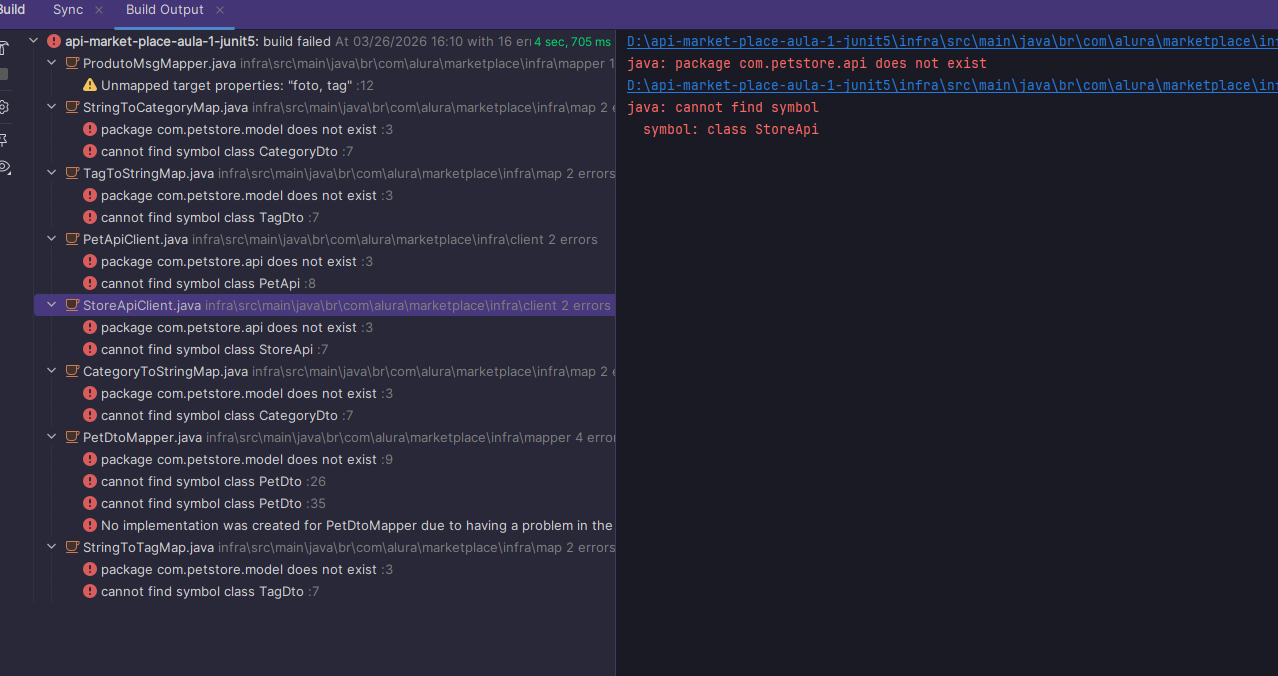Close the Sync tab
This screenshot has width=1278, height=676.
pyautogui.click(x=99, y=10)
